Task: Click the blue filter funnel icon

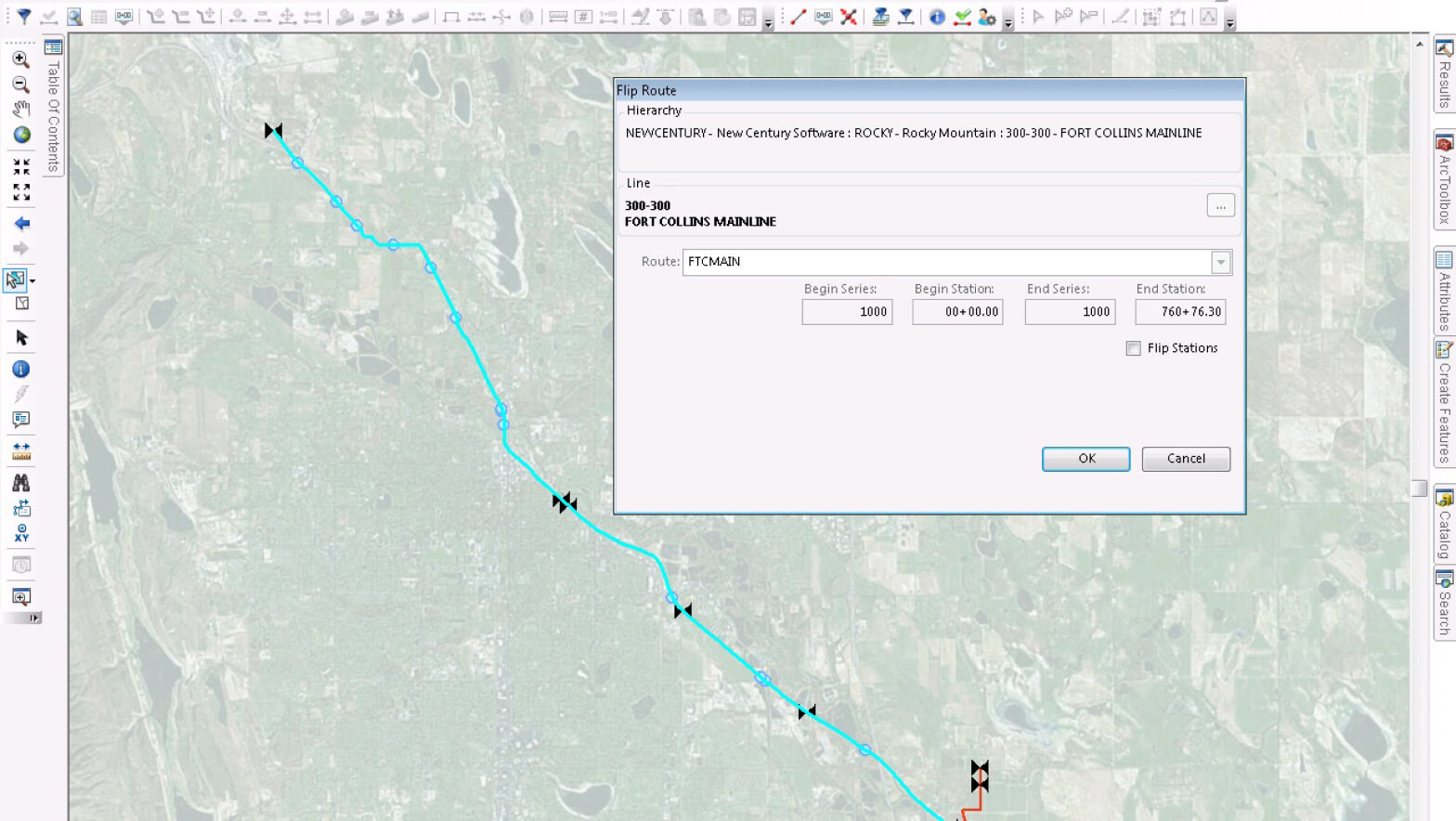Action: pos(24,17)
